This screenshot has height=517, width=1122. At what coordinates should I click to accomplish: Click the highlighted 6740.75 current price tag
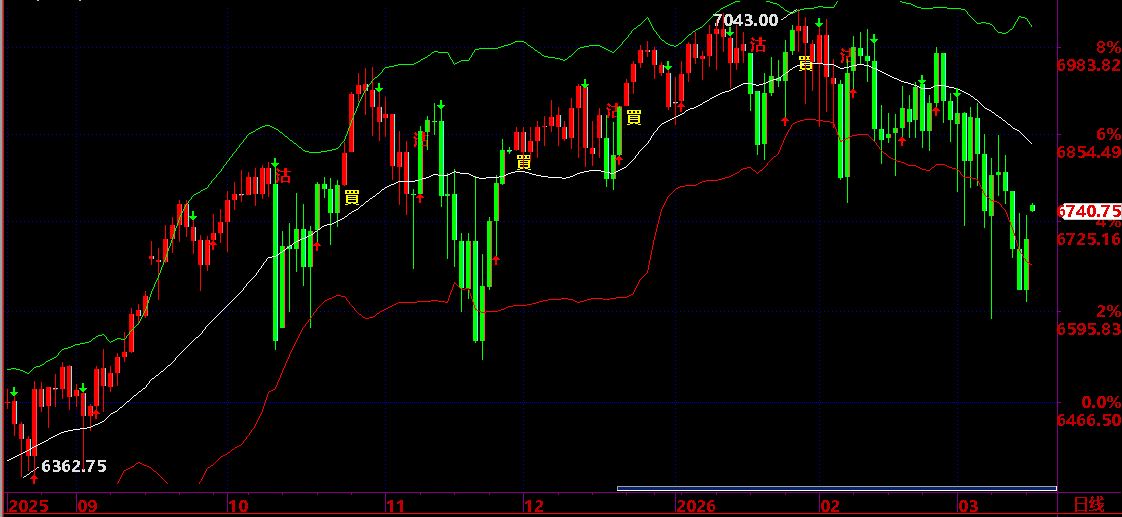tap(1088, 211)
